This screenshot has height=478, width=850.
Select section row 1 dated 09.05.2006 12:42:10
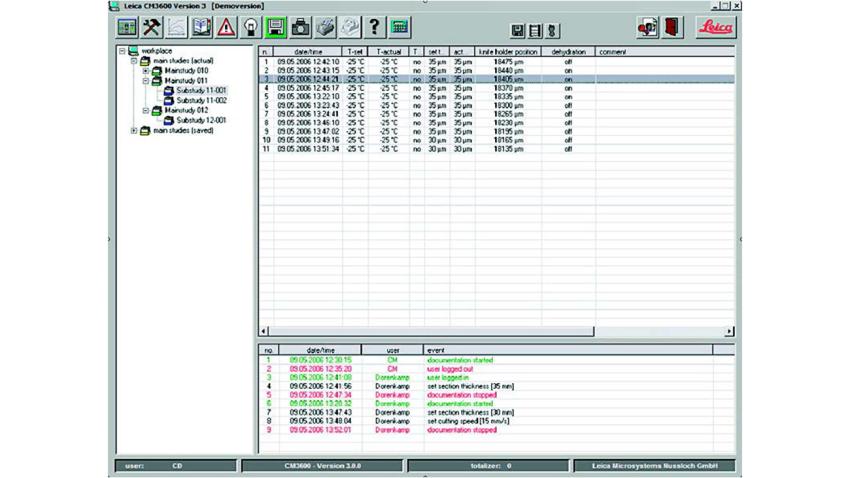click(497, 62)
